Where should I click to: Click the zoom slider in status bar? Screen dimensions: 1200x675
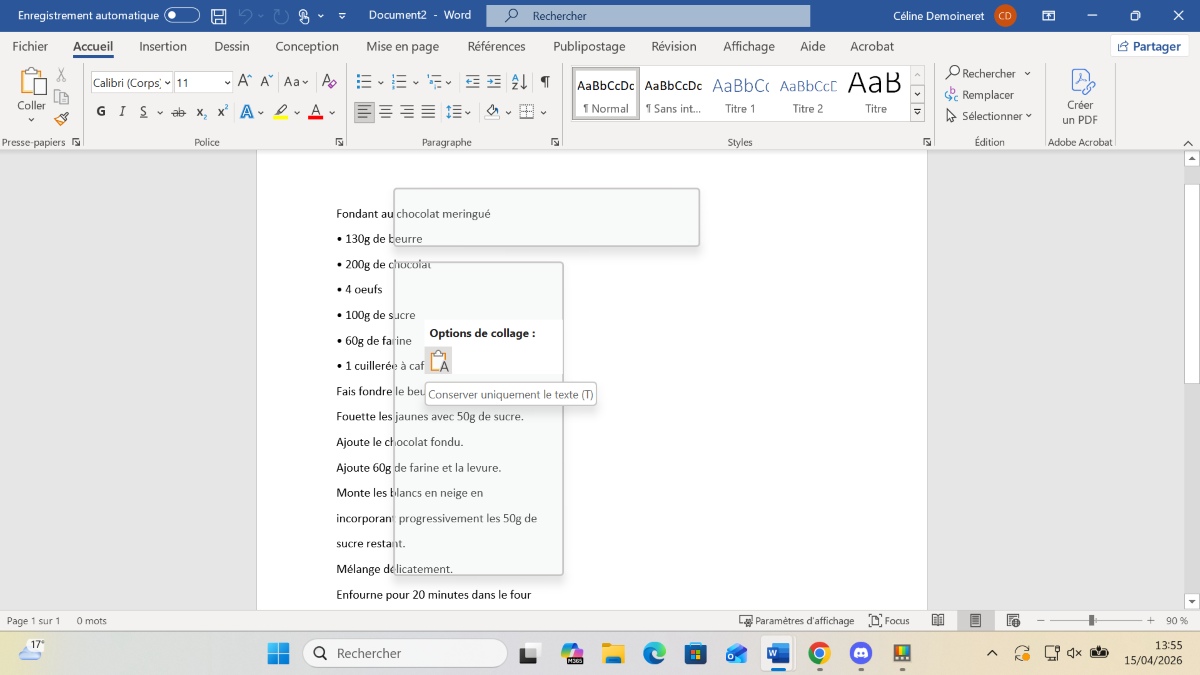click(1092, 621)
